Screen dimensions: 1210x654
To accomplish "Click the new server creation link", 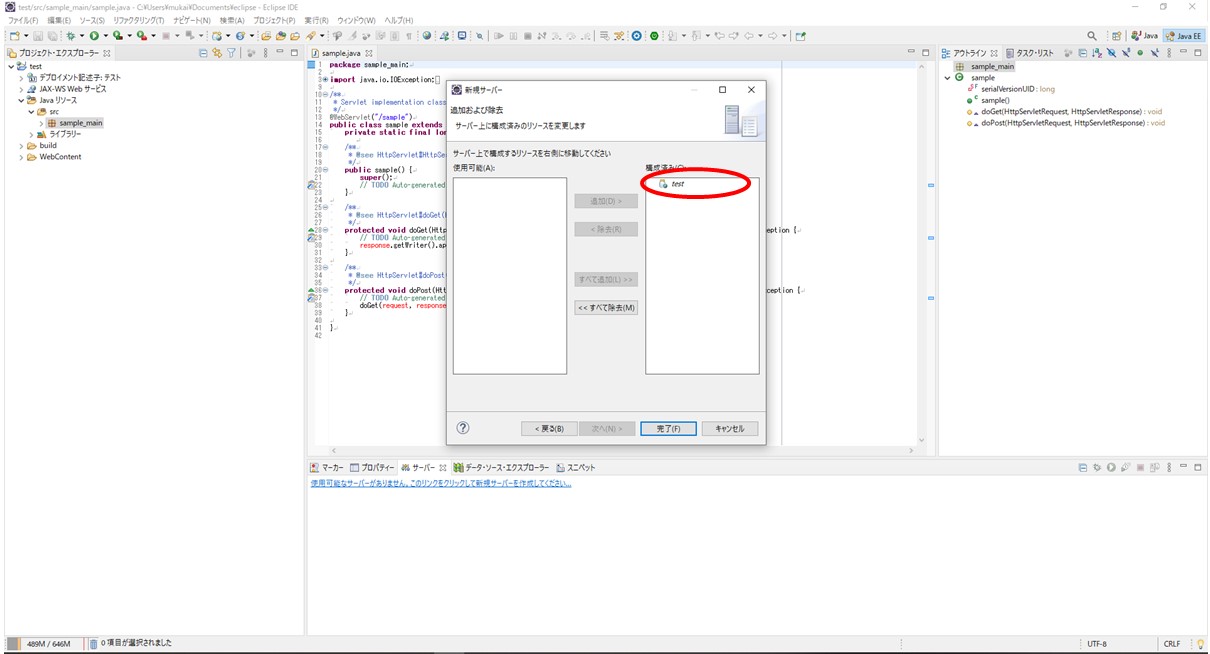I will click(x=441, y=483).
